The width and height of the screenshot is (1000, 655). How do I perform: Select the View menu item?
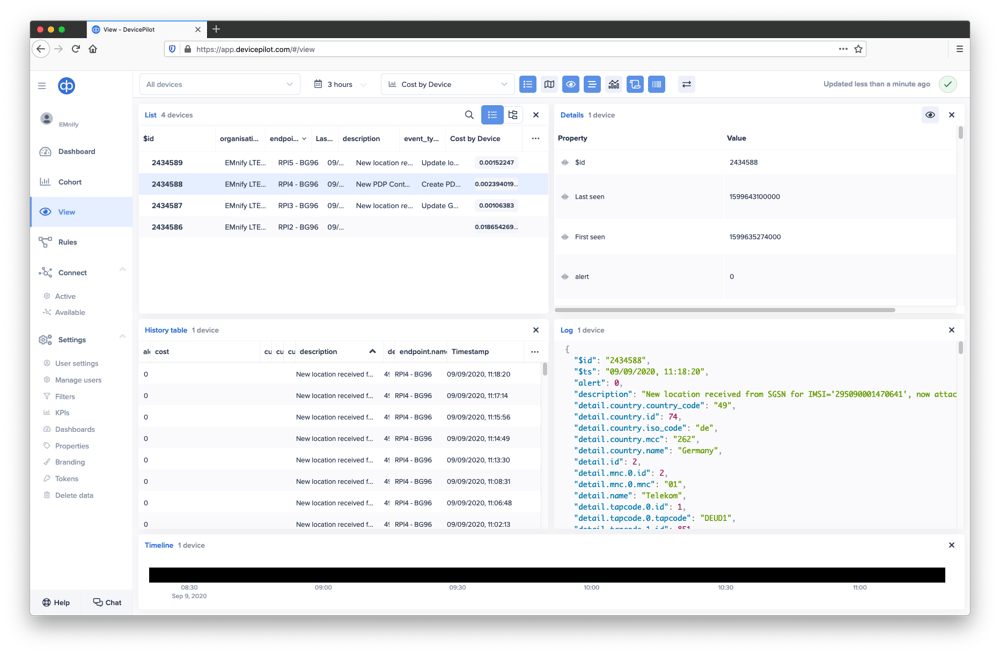click(81, 212)
